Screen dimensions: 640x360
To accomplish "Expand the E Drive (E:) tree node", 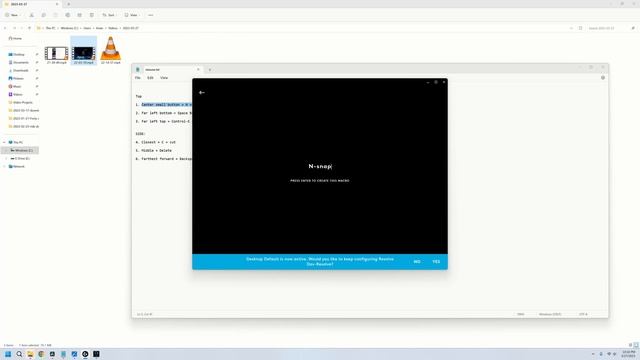I will coord(6,158).
